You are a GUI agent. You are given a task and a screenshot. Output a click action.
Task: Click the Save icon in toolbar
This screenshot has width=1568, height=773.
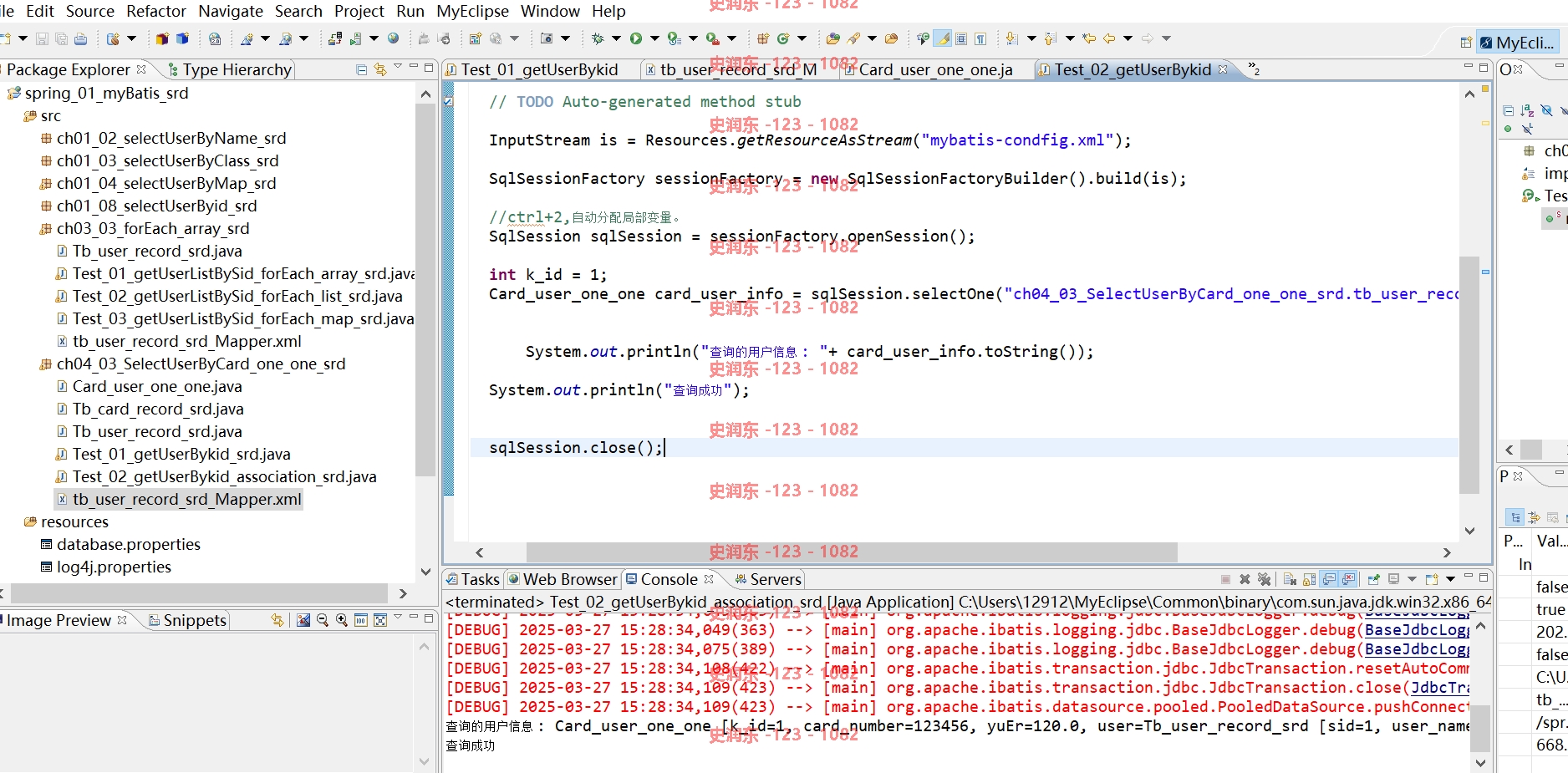click(42, 38)
